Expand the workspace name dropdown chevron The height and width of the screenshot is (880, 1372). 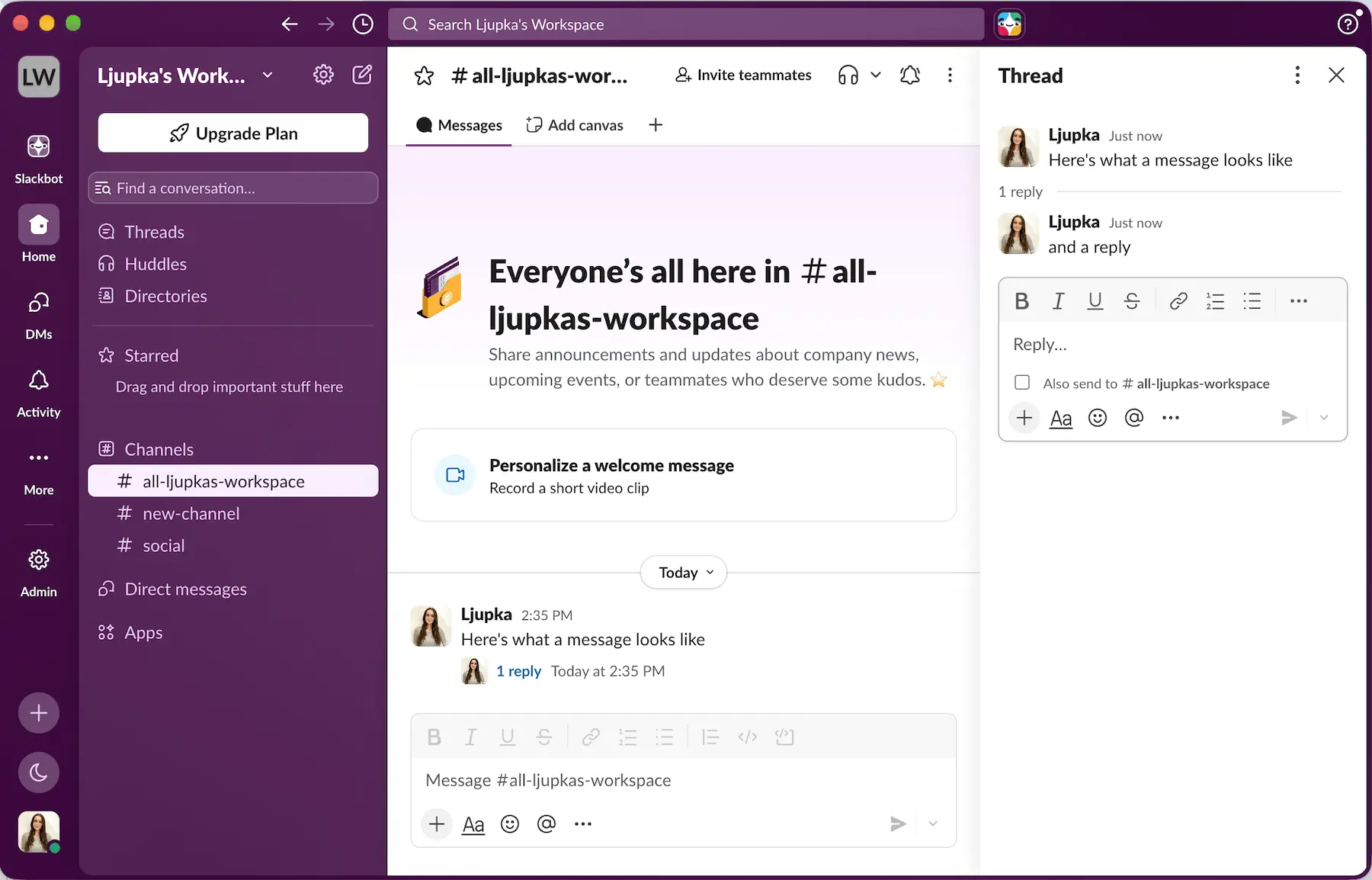point(268,75)
